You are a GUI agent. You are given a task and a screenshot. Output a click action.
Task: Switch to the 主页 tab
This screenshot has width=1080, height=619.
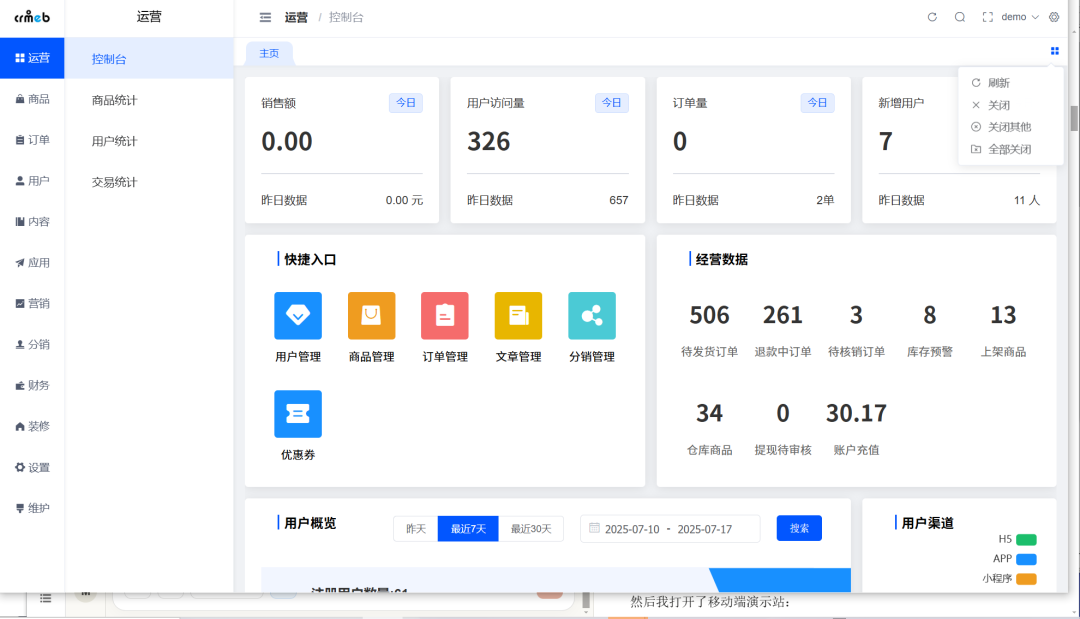click(268, 52)
